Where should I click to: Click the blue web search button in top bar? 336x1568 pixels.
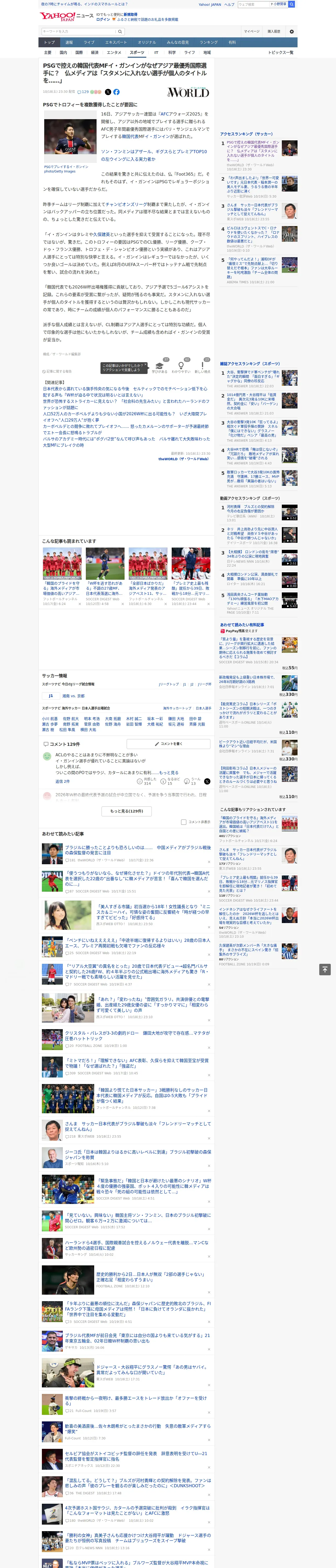292,4
